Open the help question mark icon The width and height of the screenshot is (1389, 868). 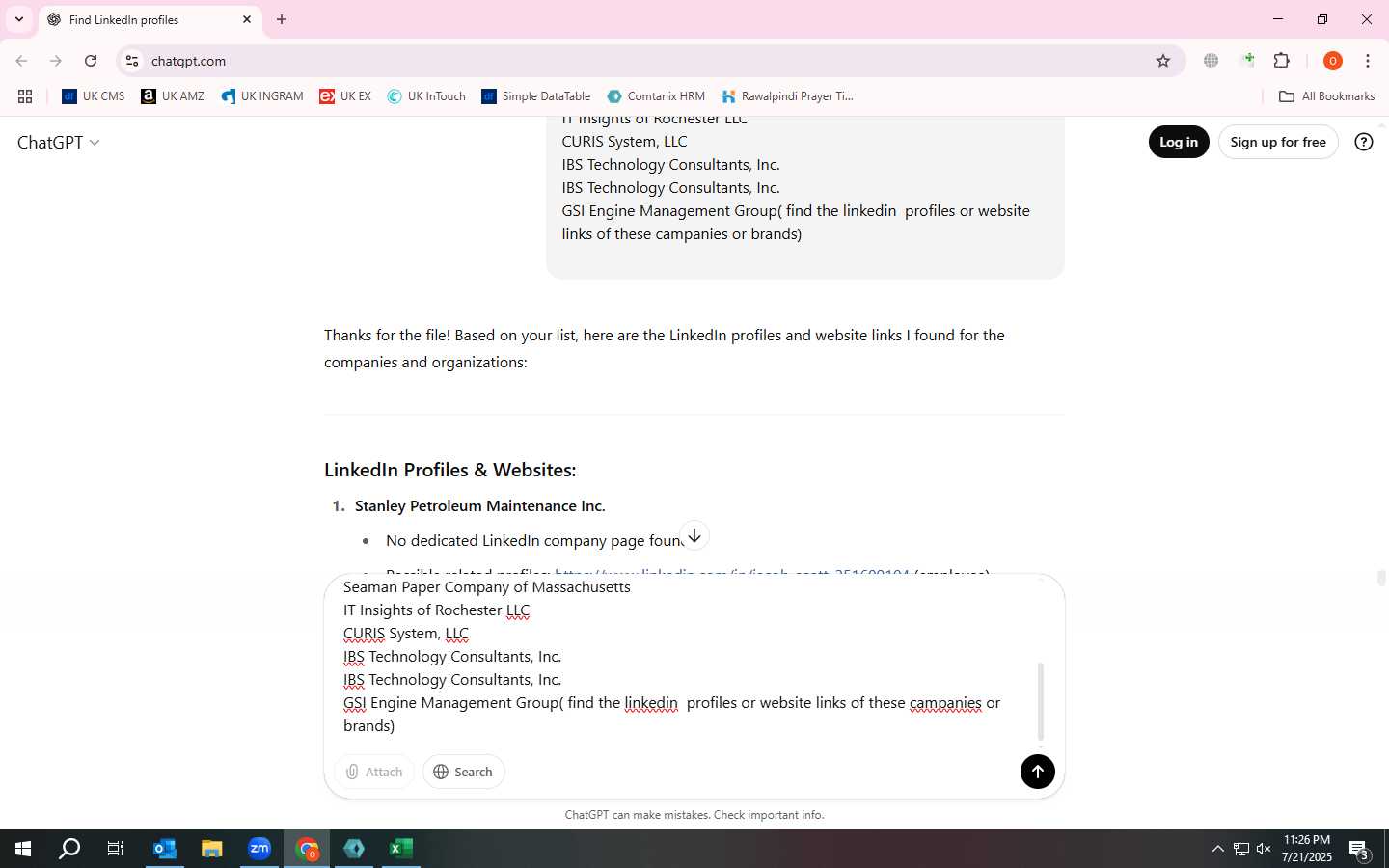coord(1363,142)
